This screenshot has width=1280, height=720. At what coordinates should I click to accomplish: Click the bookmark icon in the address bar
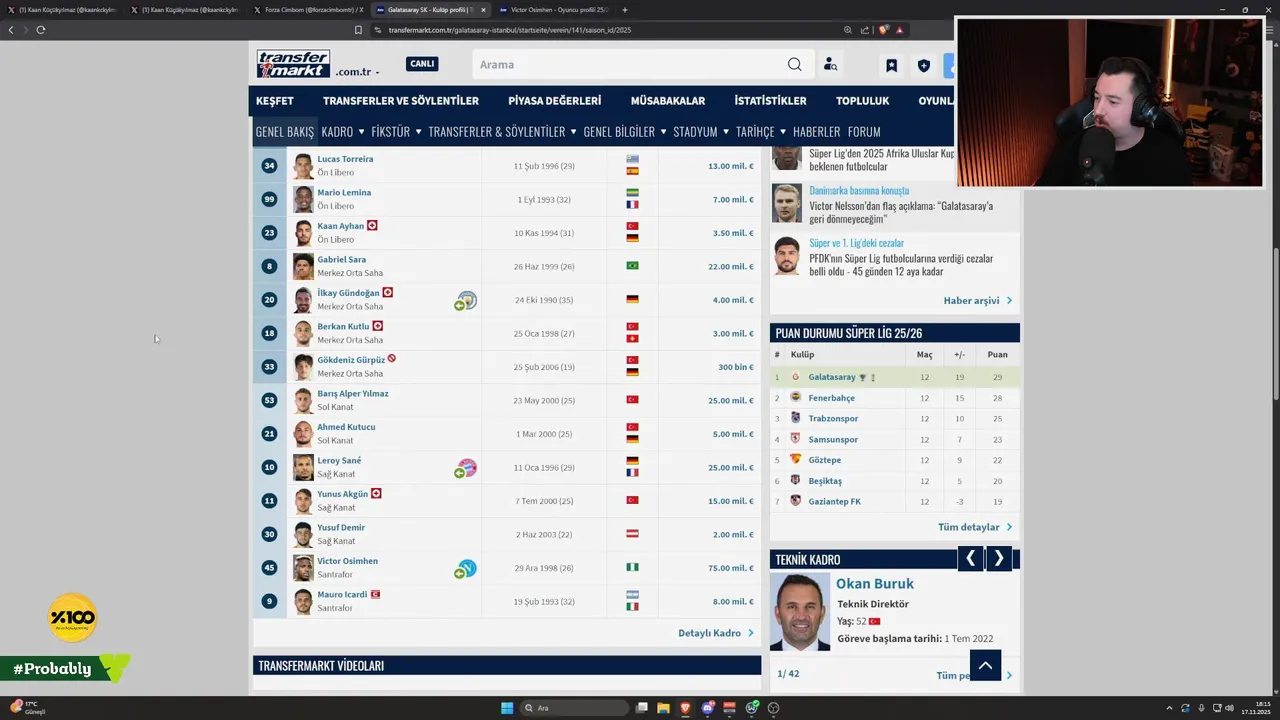pyautogui.click(x=358, y=30)
